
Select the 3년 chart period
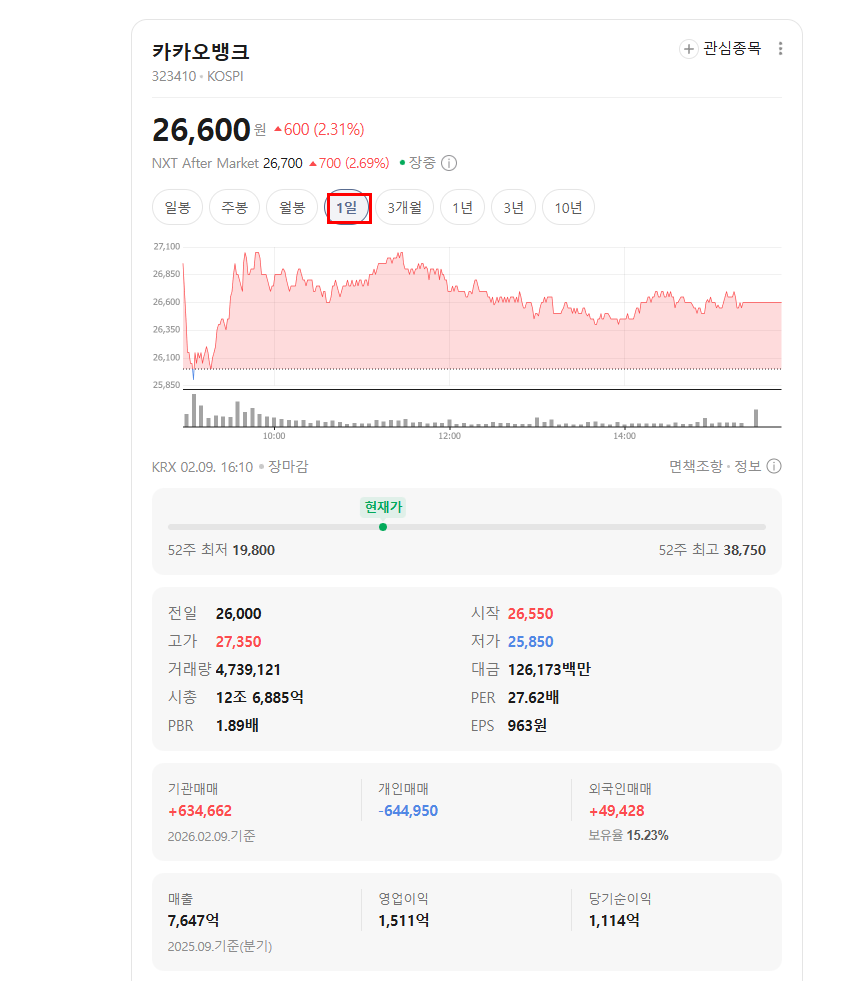coord(514,207)
